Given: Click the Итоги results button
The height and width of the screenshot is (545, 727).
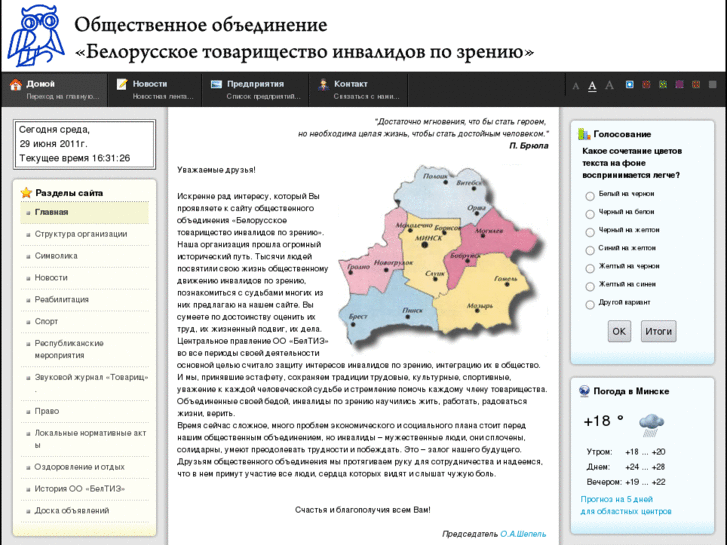Looking at the screenshot, I should tap(658, 331).
